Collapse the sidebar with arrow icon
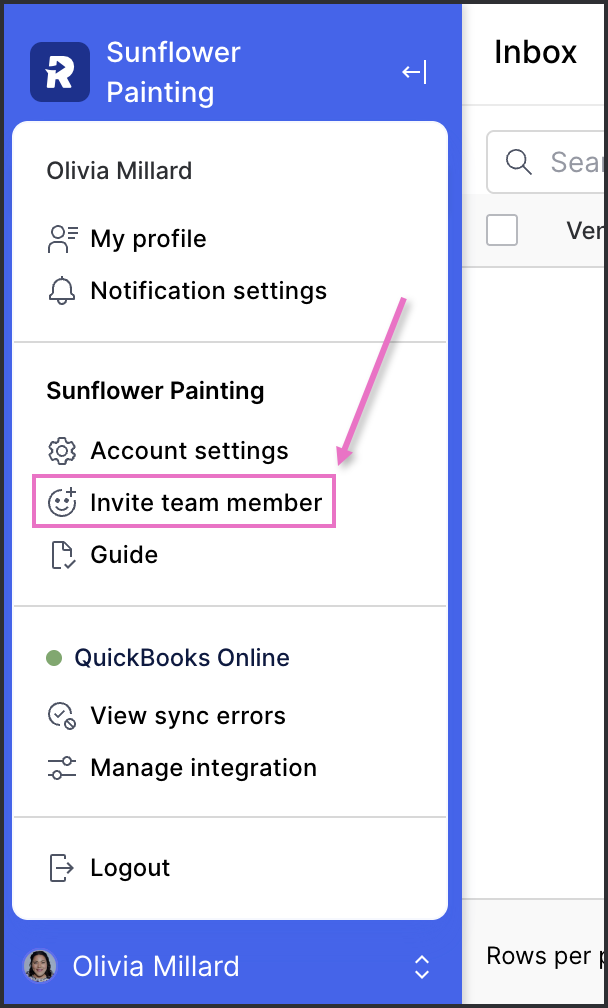Viewport: 608px width, 1008px height. 415,72
